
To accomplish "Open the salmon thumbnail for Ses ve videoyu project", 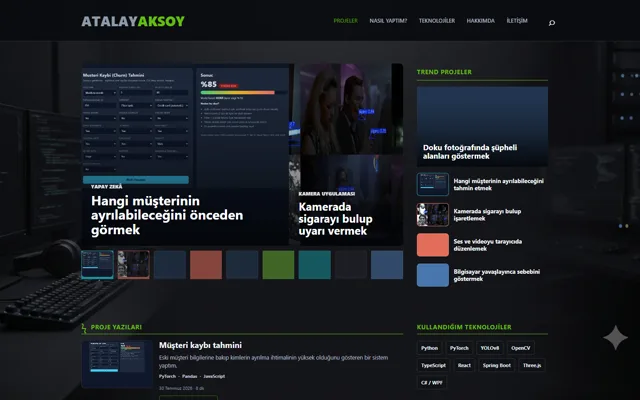I will coord(433,245).
